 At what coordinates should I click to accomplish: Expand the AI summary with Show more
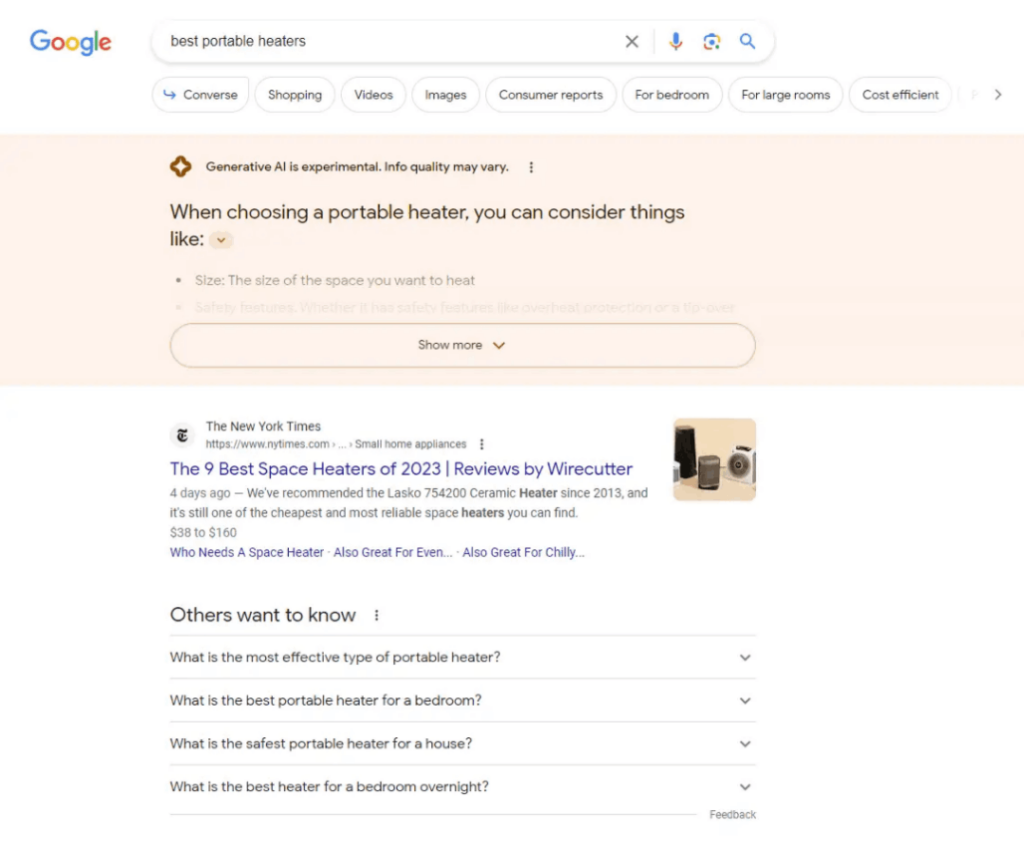coord(462,344)
